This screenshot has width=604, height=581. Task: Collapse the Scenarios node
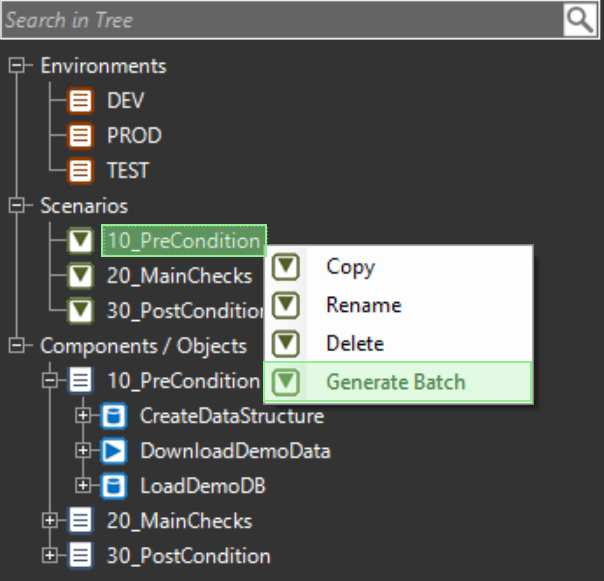(17, 205)
